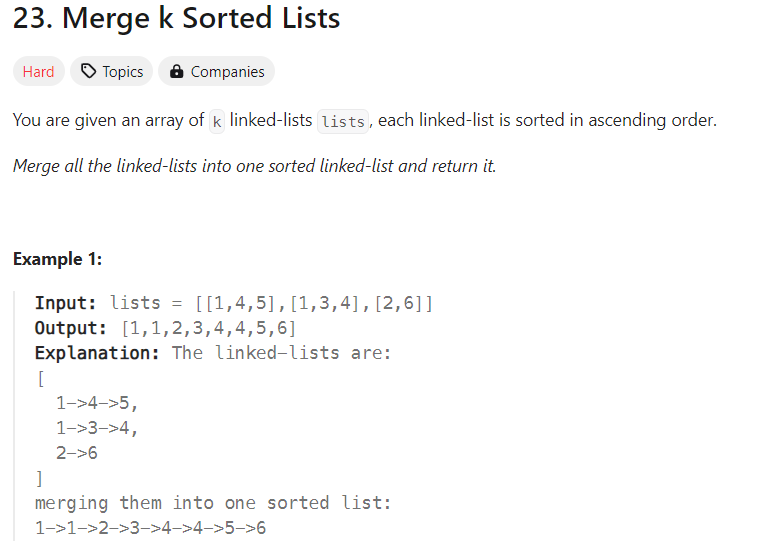Click the lock icon beside Companies
The image size is (782, 552).
click(177, 72)
